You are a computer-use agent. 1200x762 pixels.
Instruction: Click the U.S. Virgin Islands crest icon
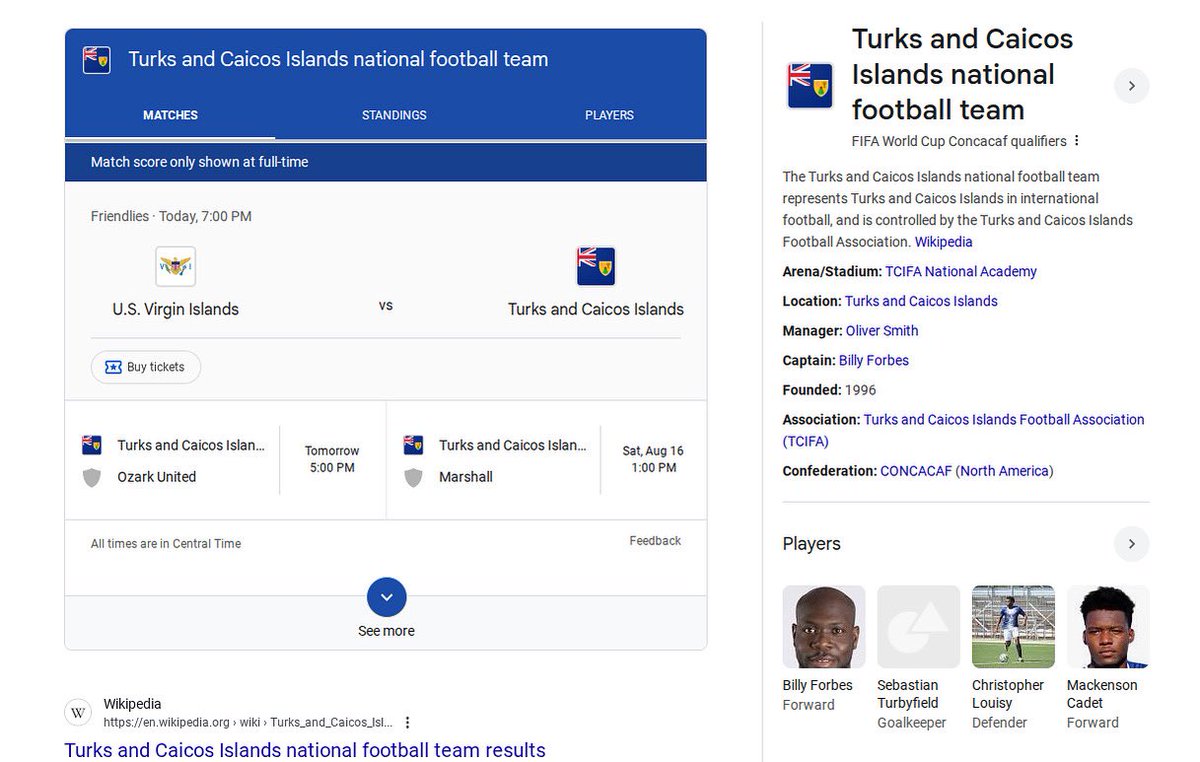tap(176, 267)
